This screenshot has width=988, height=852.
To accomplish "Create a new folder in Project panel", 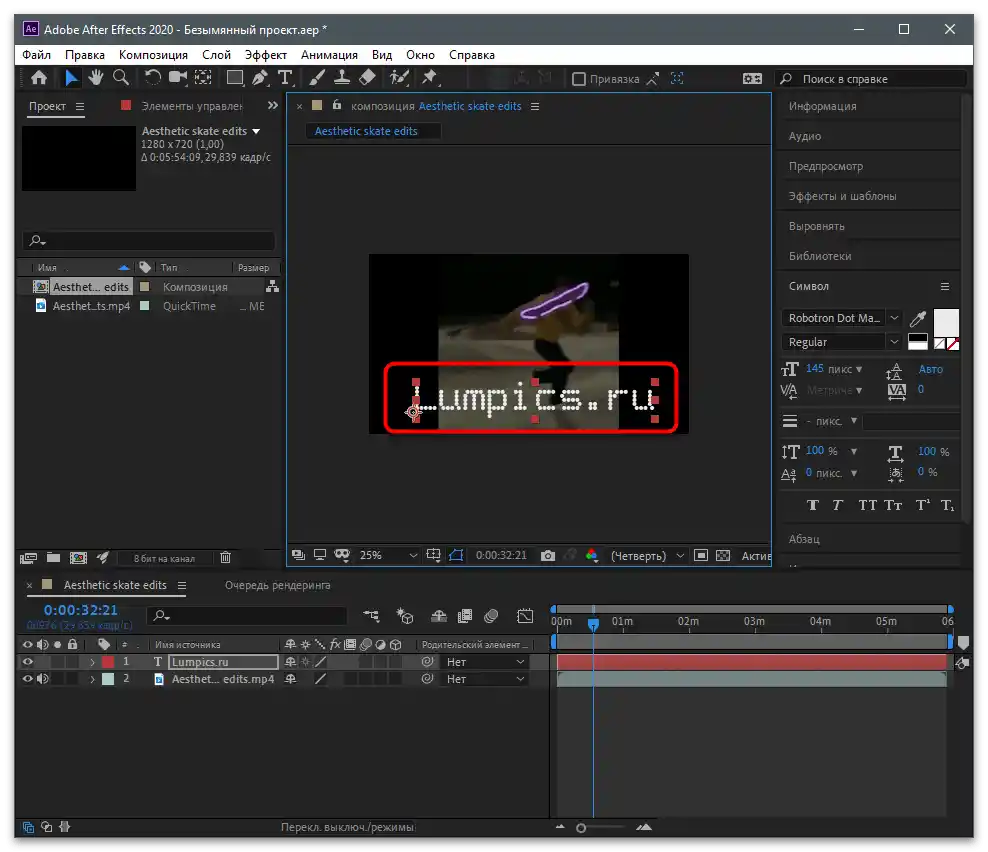I will tap(54, 558).
